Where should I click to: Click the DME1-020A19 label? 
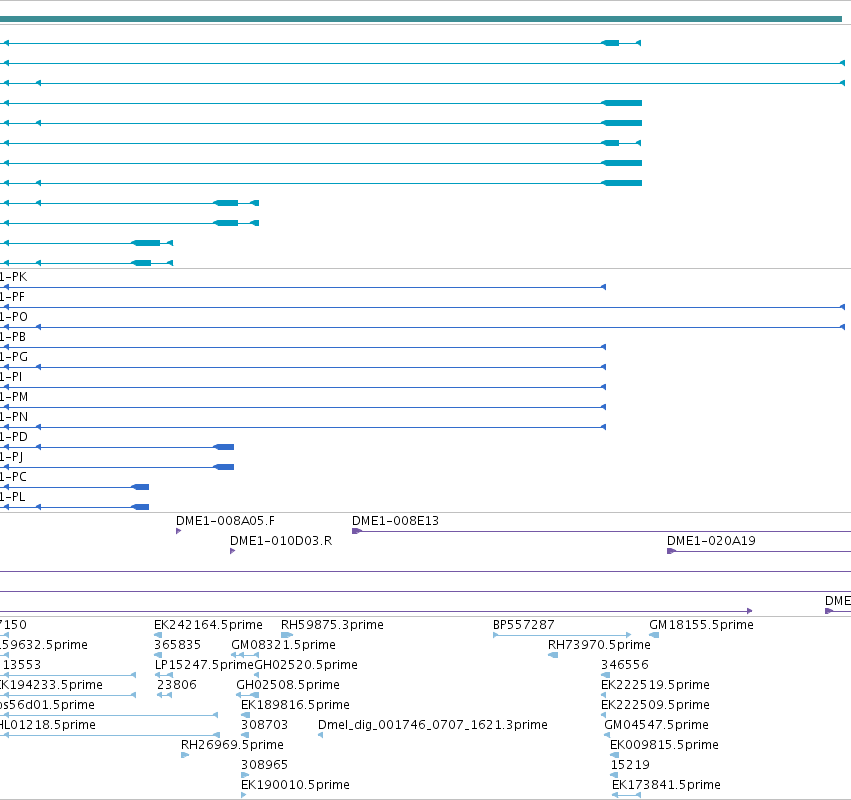(x=712, y=541)
